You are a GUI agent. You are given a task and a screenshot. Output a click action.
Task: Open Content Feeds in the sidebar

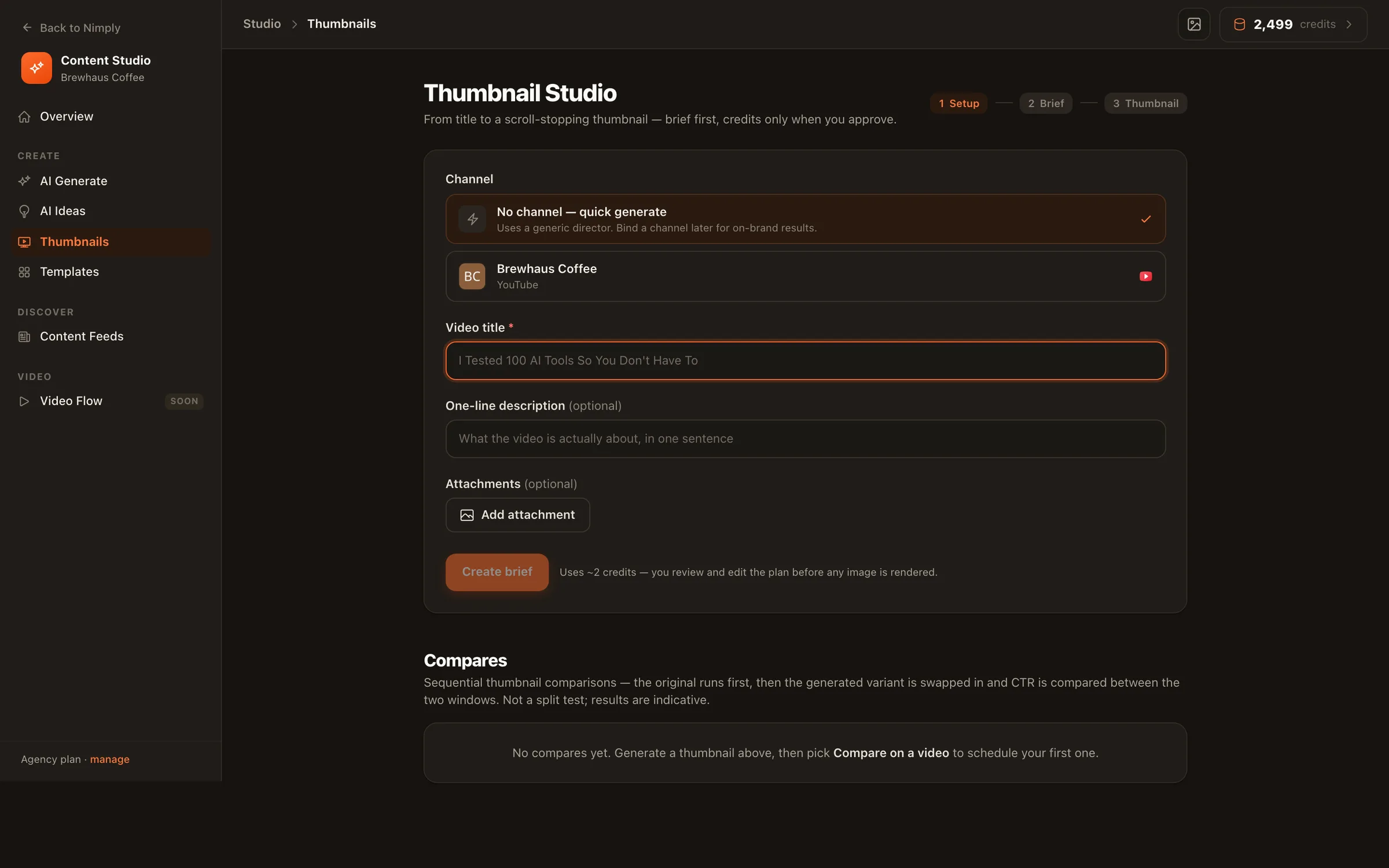(x=111, y=337)
